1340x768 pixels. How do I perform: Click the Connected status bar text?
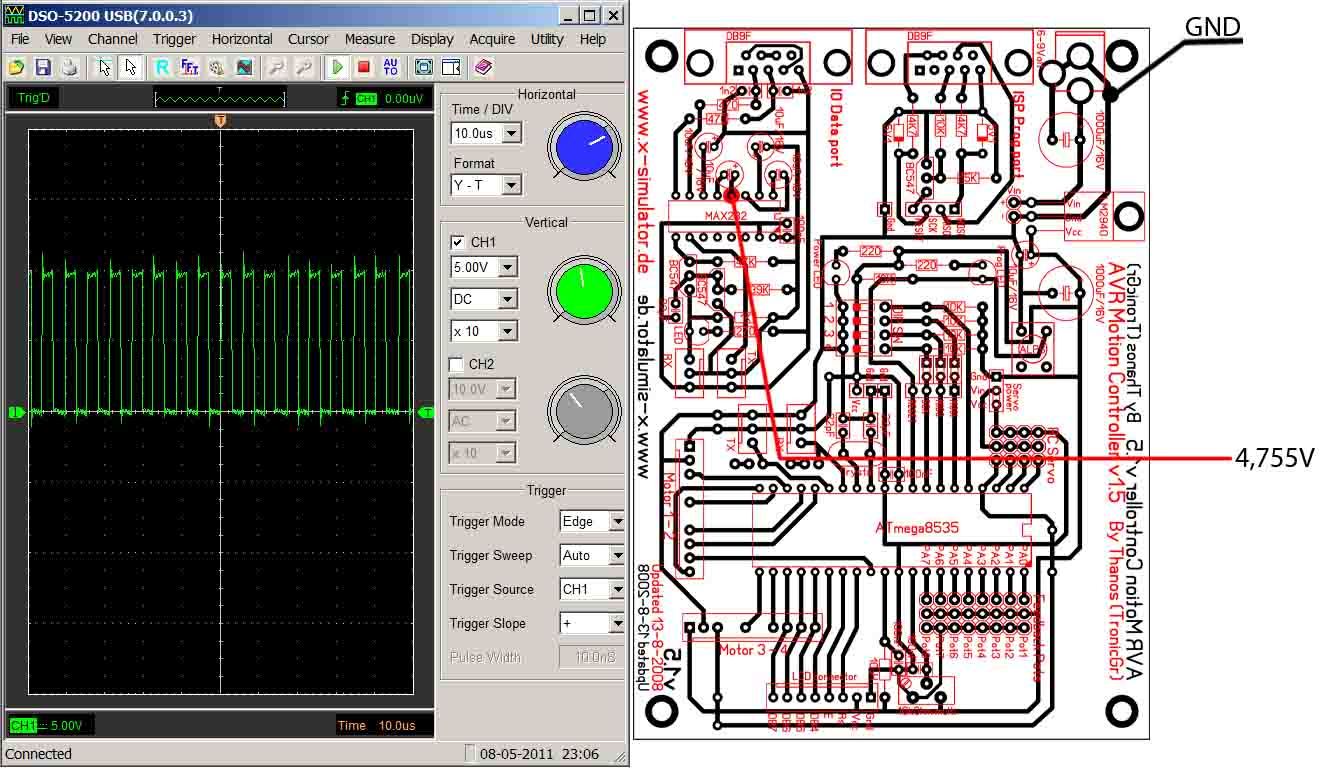tap(39, 754)
